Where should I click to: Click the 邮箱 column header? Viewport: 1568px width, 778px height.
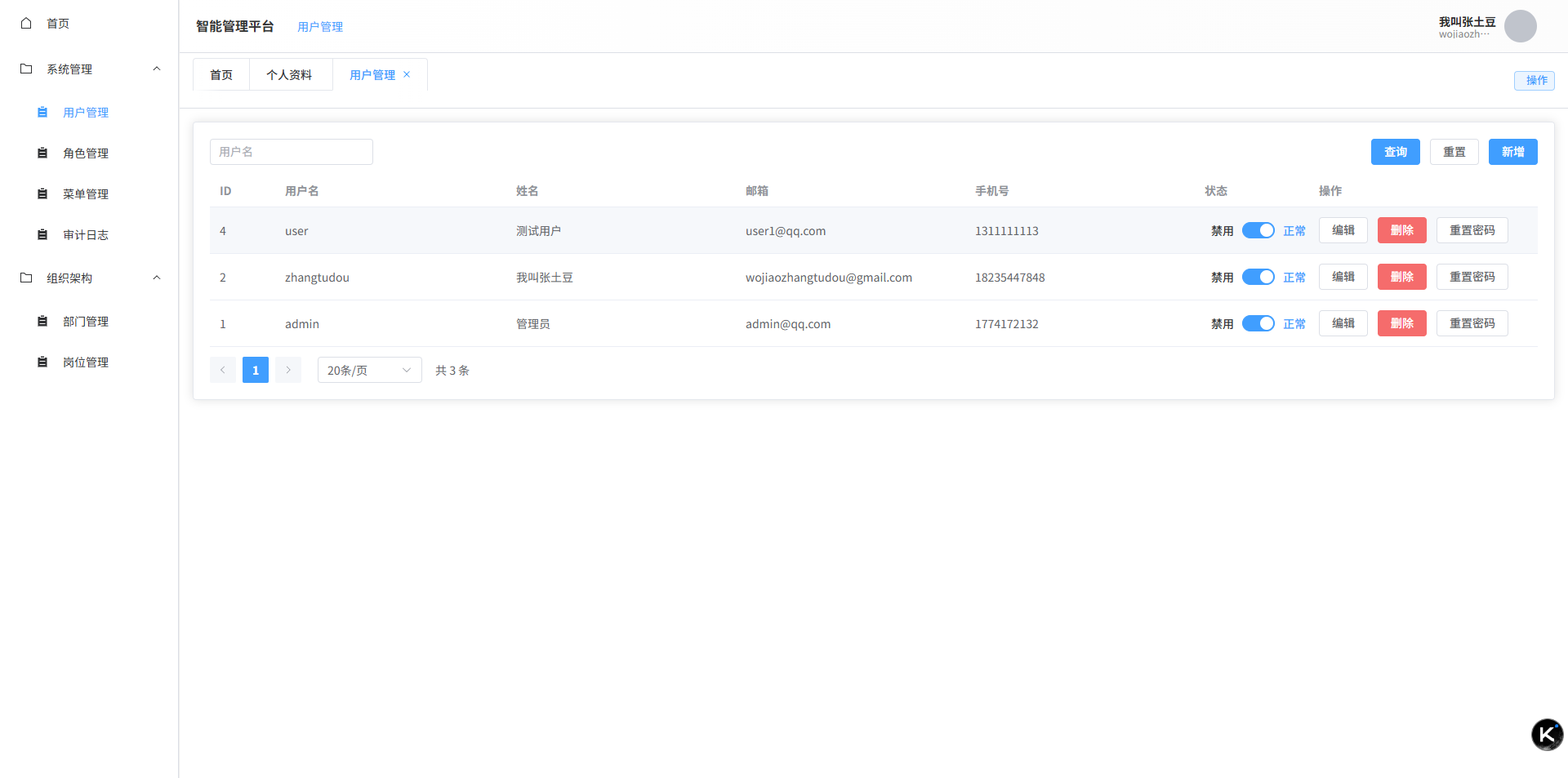coord(757,191)
